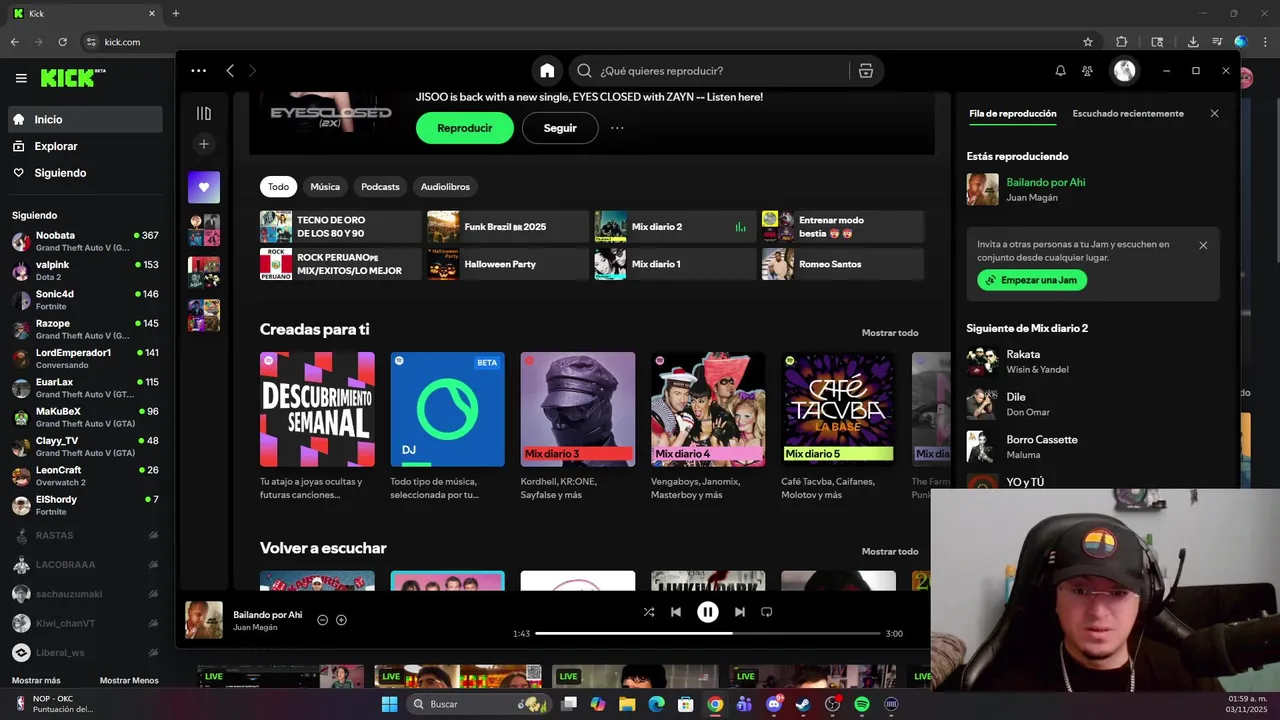This screenshot has width=1280, height=720.
Task: Click Mostrar todo beside Creadas para ti
Action: point(890,333)
